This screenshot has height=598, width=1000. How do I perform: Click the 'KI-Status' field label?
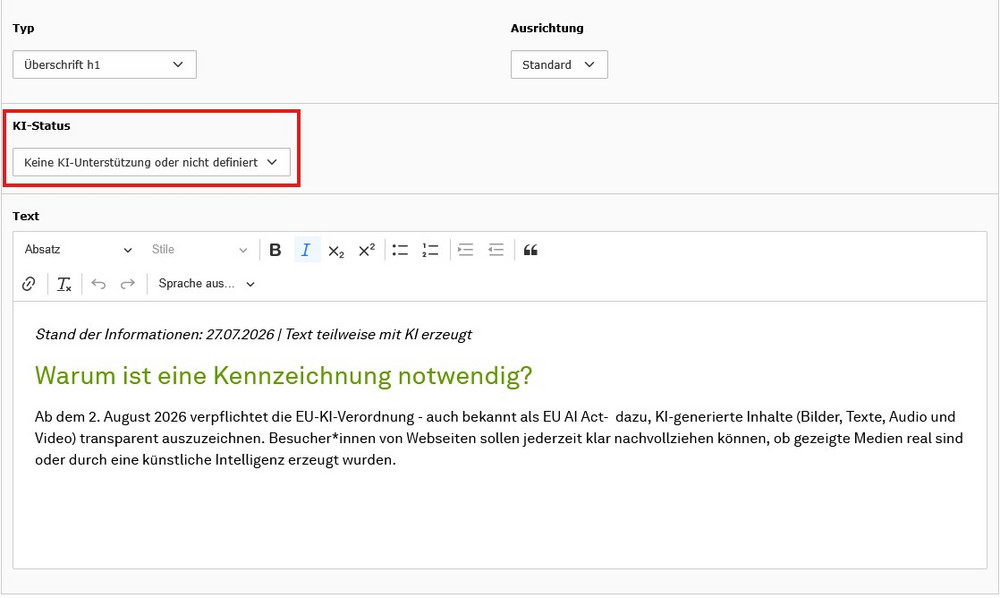point(41,126)
